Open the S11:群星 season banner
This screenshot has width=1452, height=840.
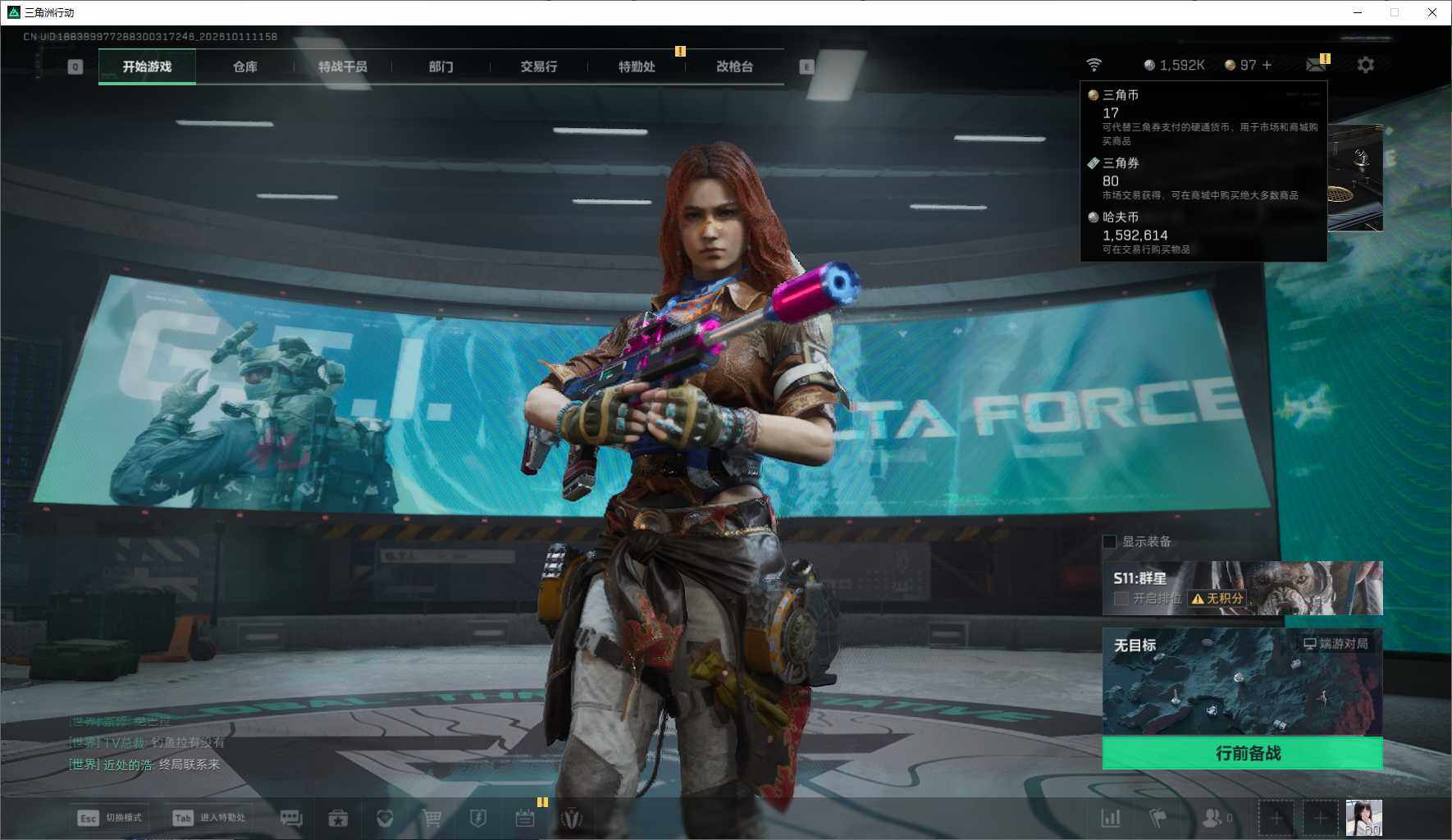click(1242, 588)
